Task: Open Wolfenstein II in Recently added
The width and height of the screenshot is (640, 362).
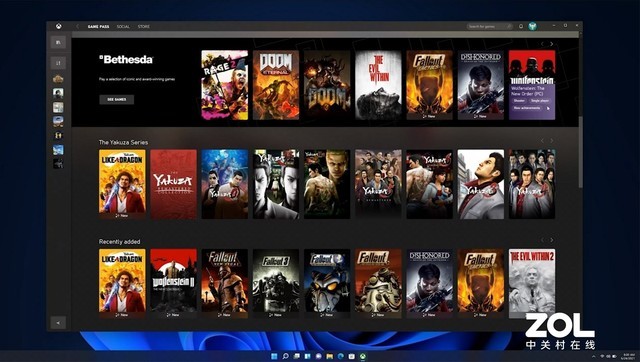Action: [x=173, y=284]
